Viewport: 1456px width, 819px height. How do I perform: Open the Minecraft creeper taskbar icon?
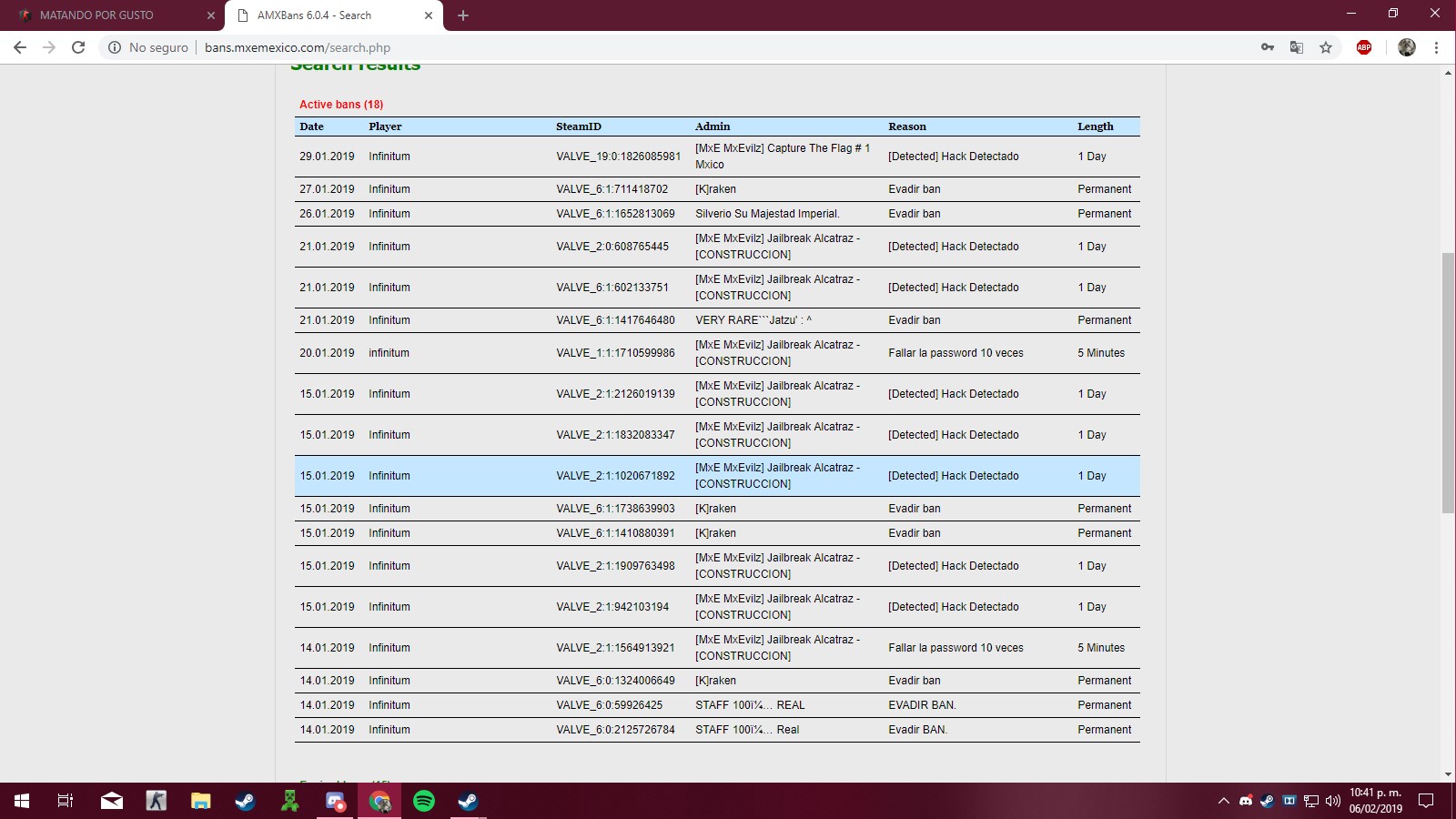290,801
